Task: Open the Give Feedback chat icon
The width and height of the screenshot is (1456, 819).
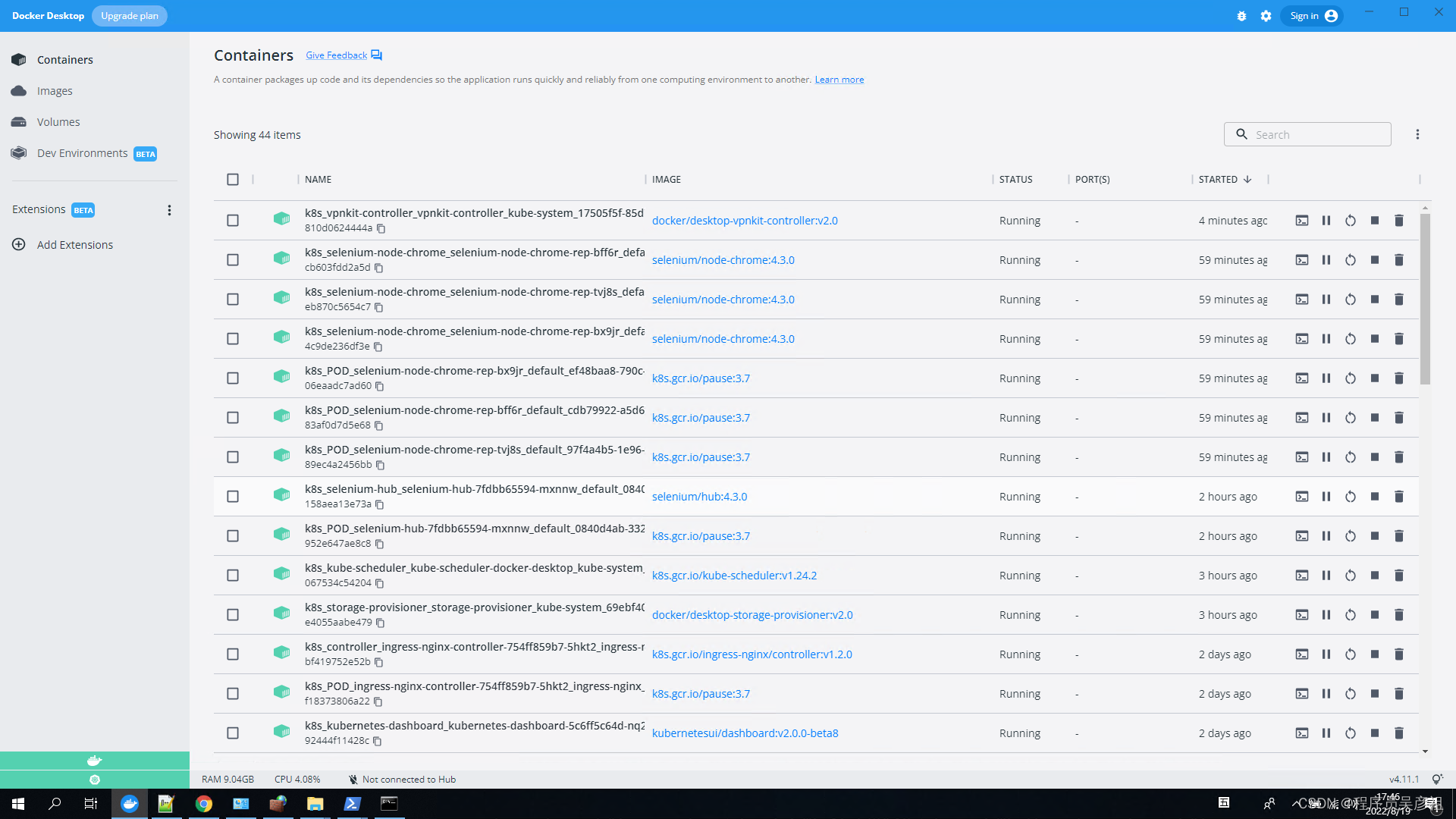Action: click(377, 55)
